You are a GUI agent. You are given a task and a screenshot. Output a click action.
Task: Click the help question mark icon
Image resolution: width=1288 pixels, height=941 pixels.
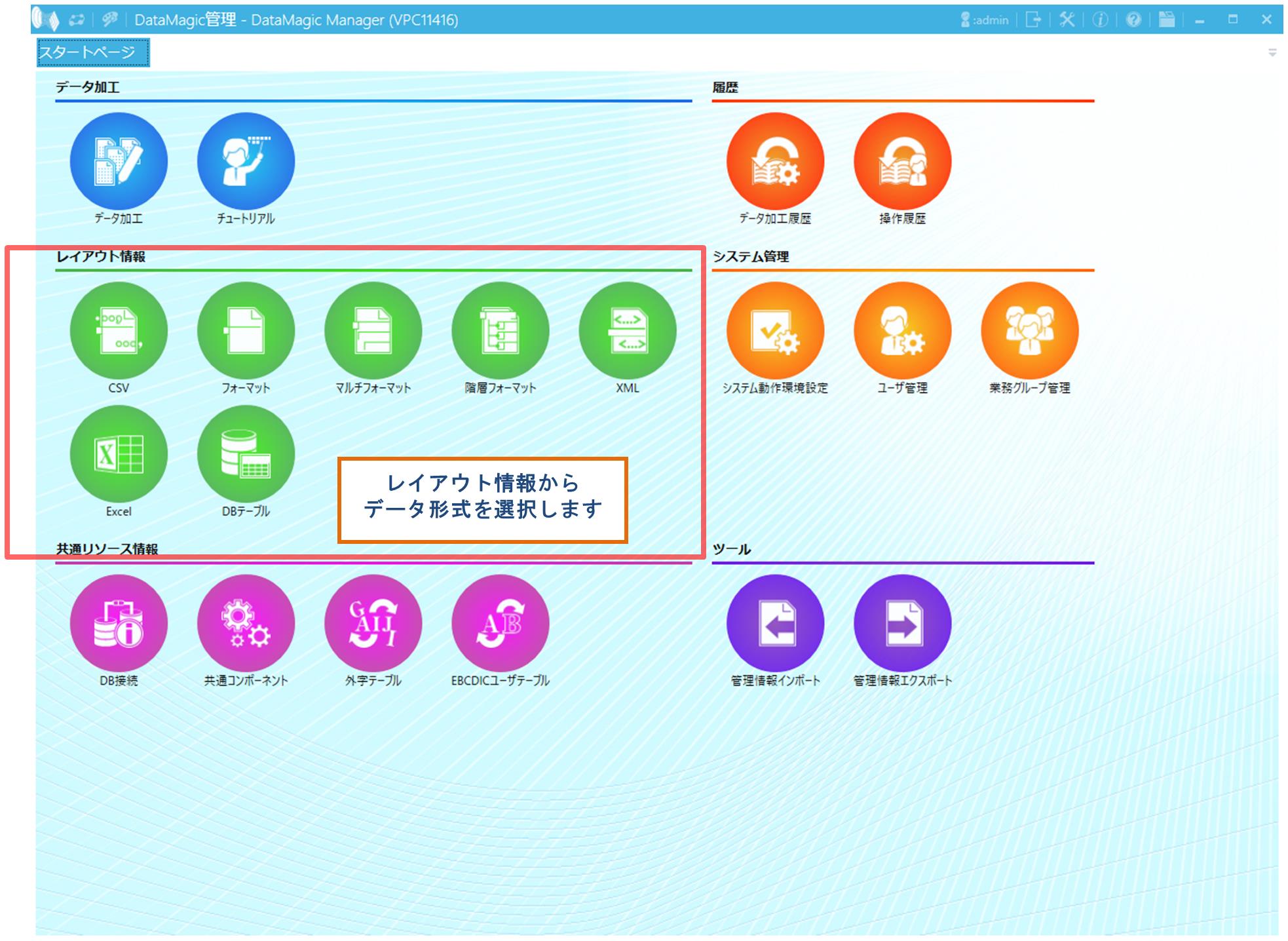pos(1133,20)
